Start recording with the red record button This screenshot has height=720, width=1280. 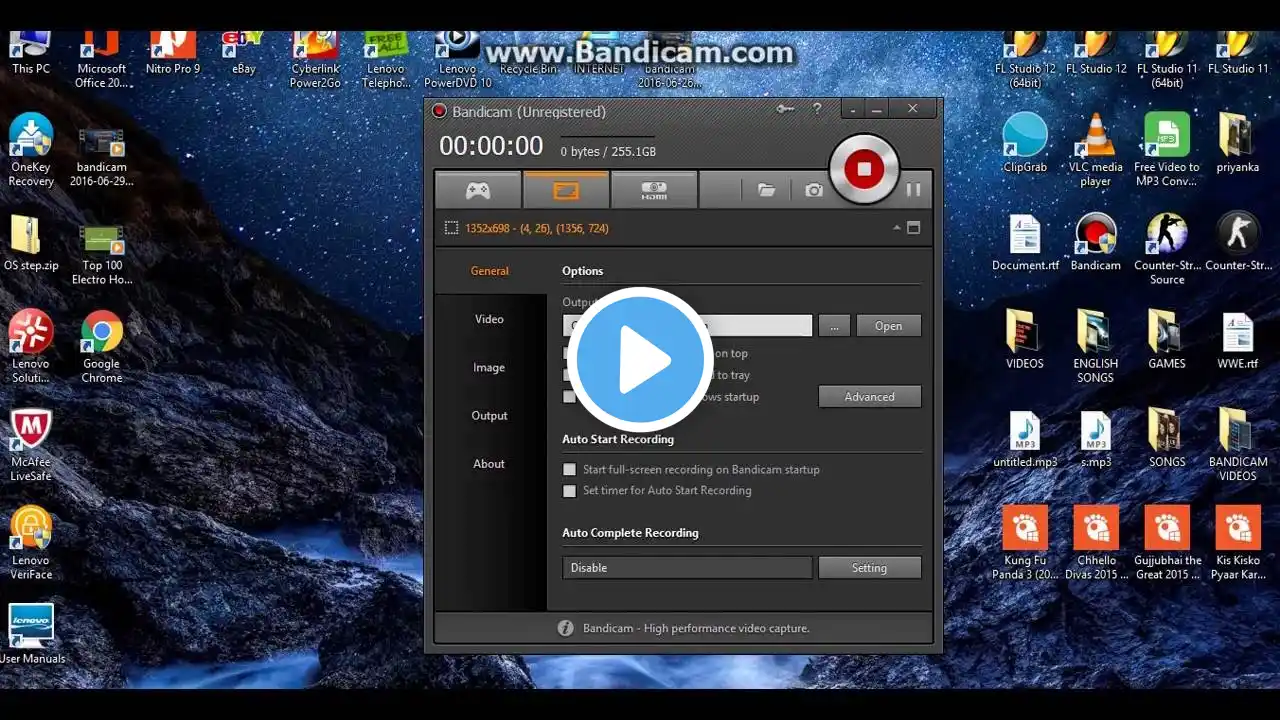pos(864,169)
